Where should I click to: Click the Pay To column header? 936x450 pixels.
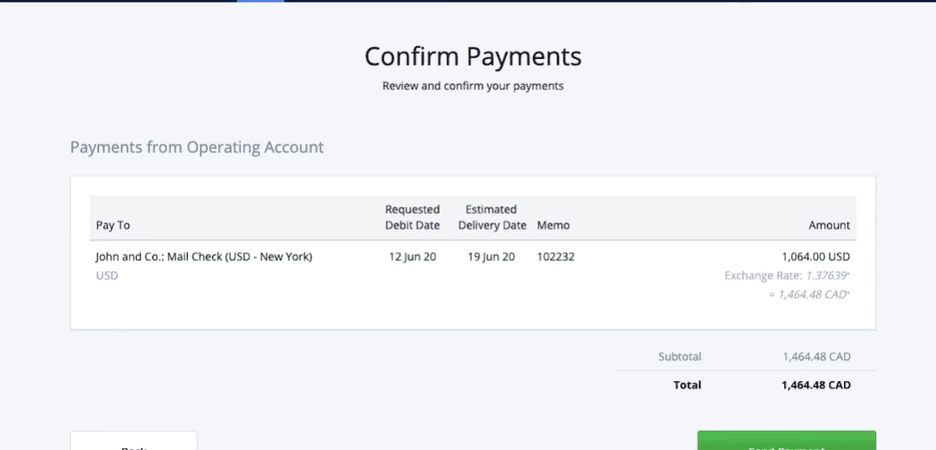(x=113, y=226)
